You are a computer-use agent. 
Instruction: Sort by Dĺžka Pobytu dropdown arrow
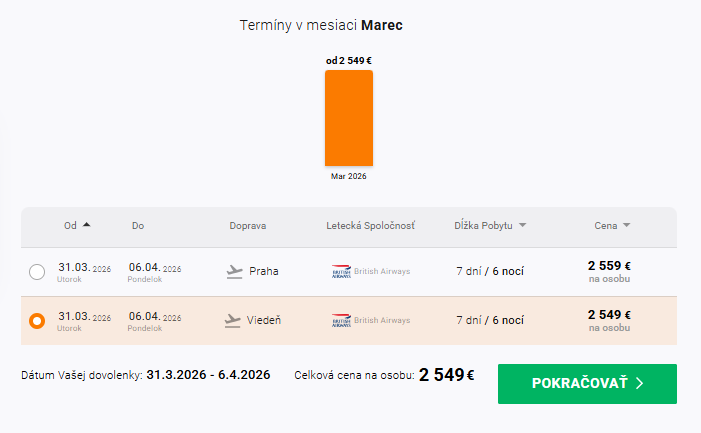pyautogui.click(x=522, y=226)
